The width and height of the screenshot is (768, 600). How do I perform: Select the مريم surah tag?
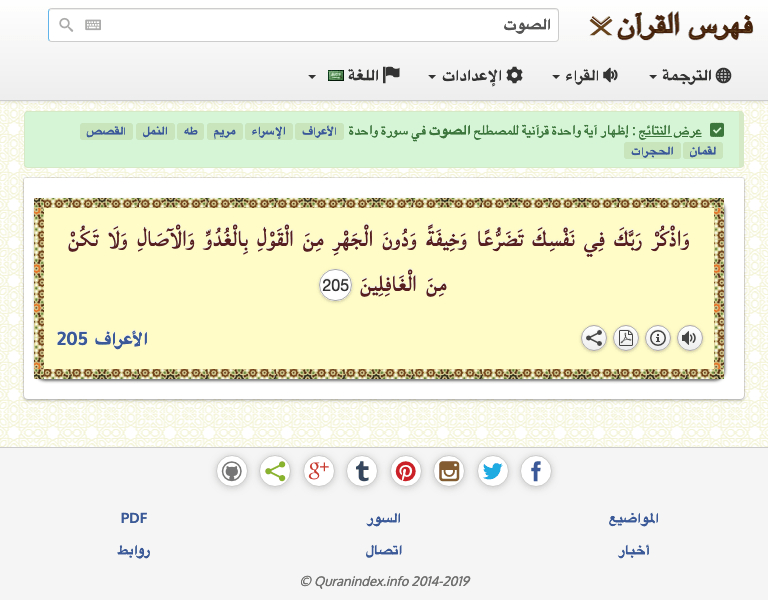[x=225, y=131]
